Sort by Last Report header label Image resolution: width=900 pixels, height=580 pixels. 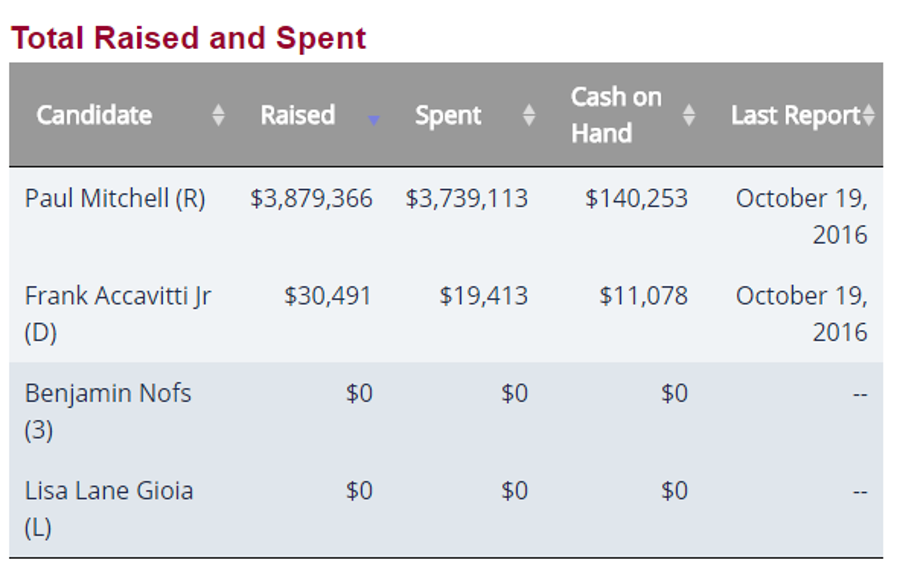tap(795, 115)
